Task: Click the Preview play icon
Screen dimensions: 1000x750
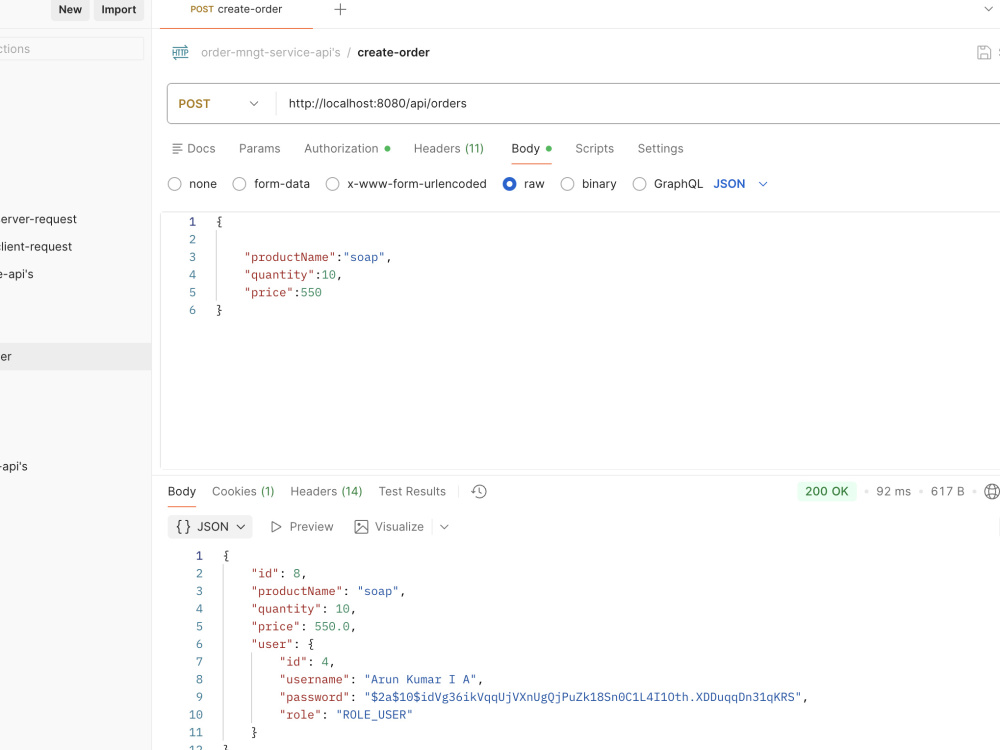Action: pyautogui.click(x=276, y=527)
